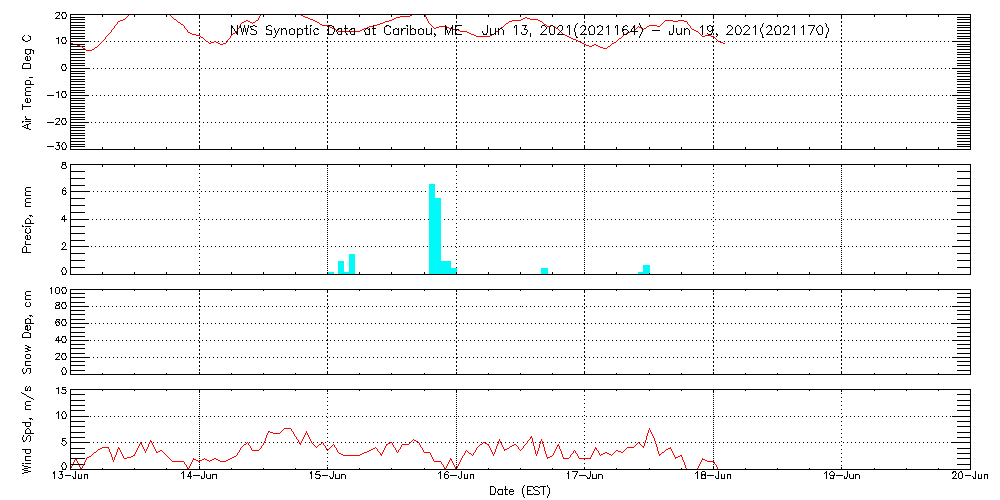Click the '100' tick on snow depth axis
Screen dimensions: 1000x500
click(57, 291)
